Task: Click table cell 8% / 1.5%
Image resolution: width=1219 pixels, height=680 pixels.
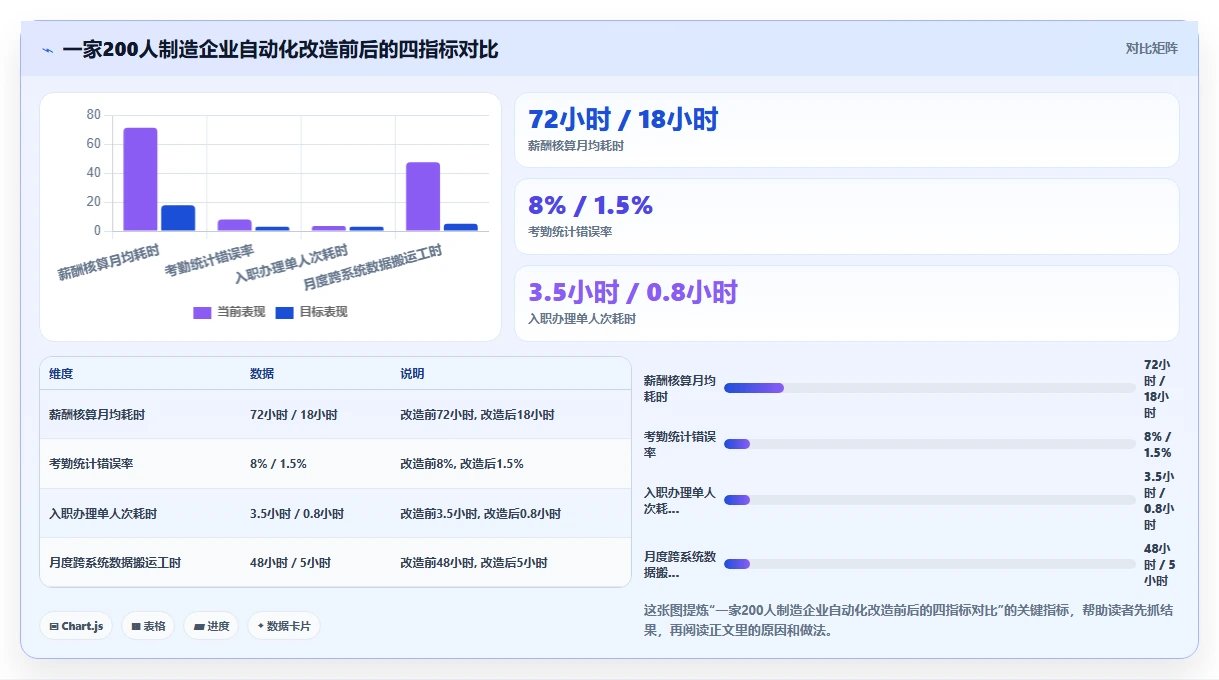Action: pyautogui.click(x=278, y=464)
